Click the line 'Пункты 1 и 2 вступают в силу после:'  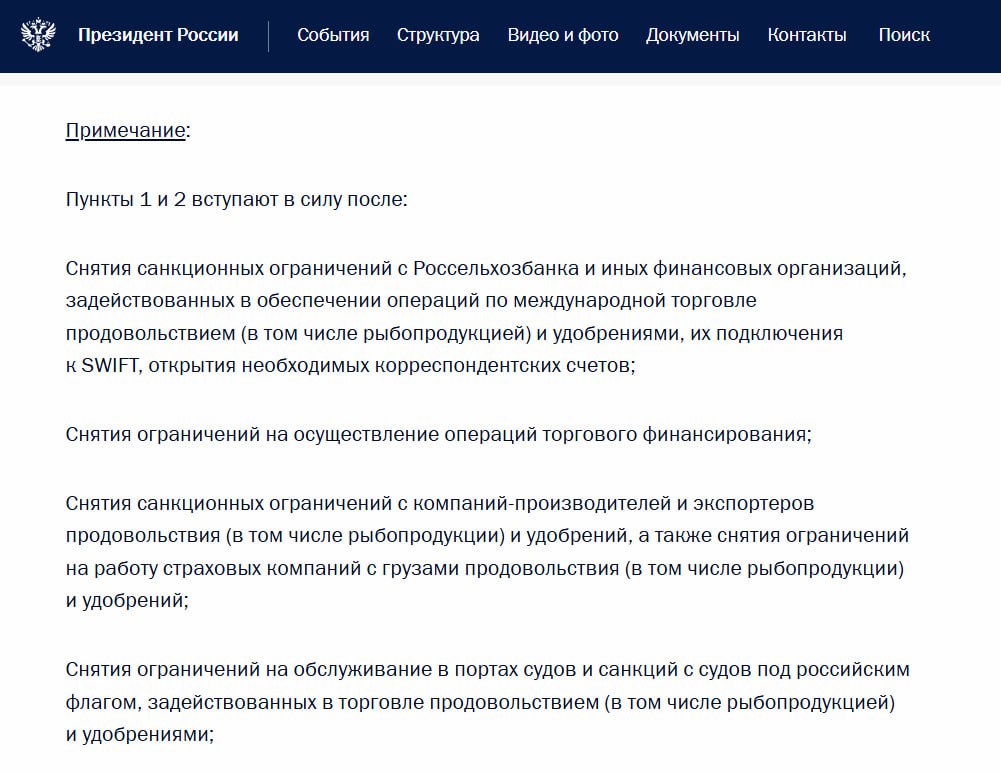(x=237, y=199)
